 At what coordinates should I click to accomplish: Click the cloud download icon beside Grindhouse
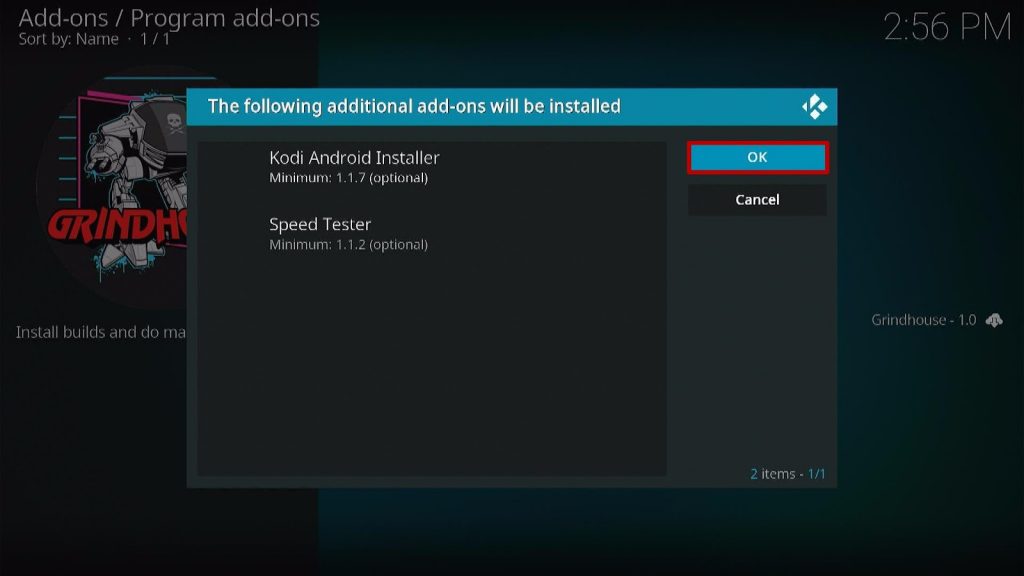[994, 320]
